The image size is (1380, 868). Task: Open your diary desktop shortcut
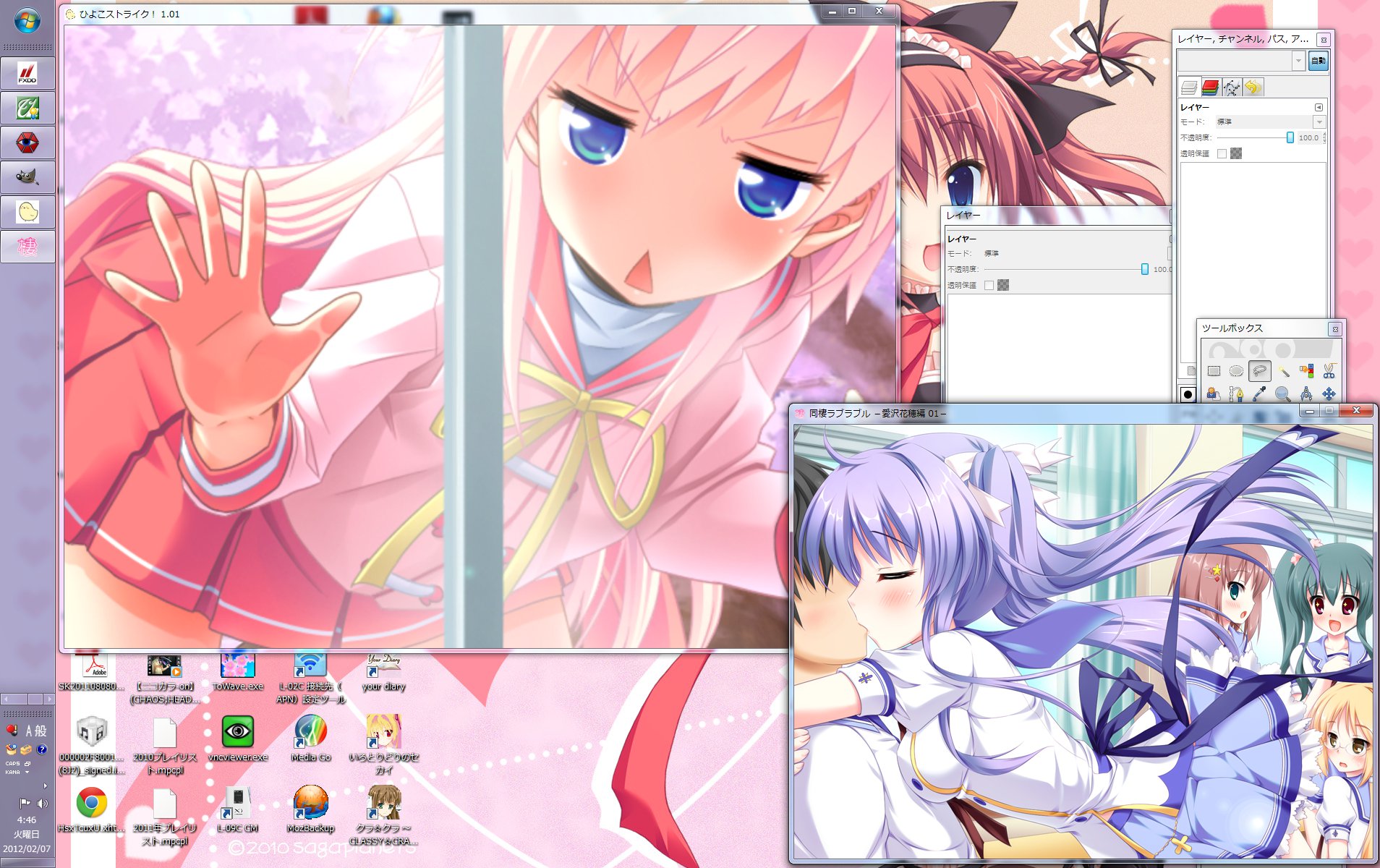(x=383, y=671)
